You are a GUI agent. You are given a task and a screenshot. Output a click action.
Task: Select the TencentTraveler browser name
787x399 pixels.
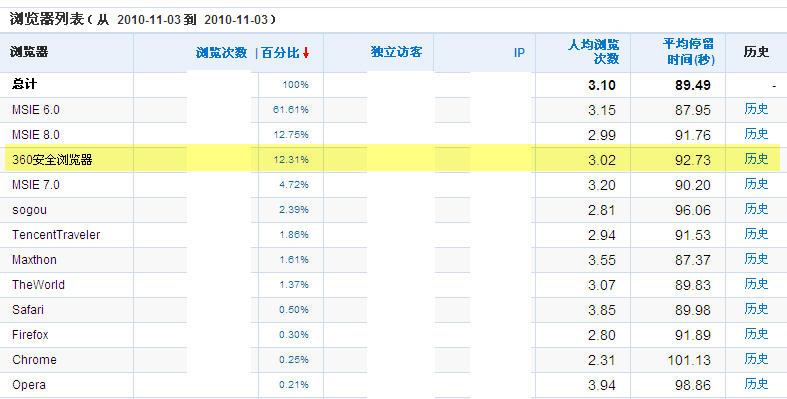tap(56, 235)
